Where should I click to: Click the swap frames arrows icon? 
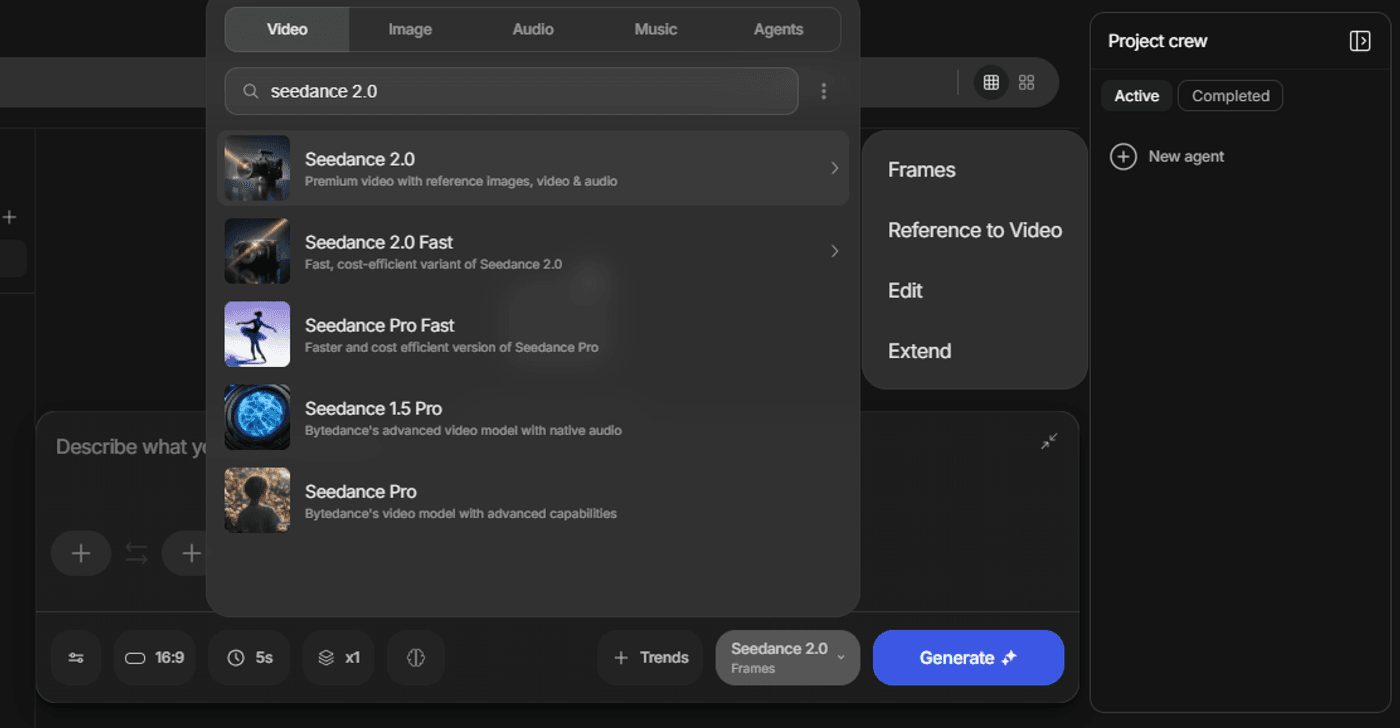click(136, 553)
